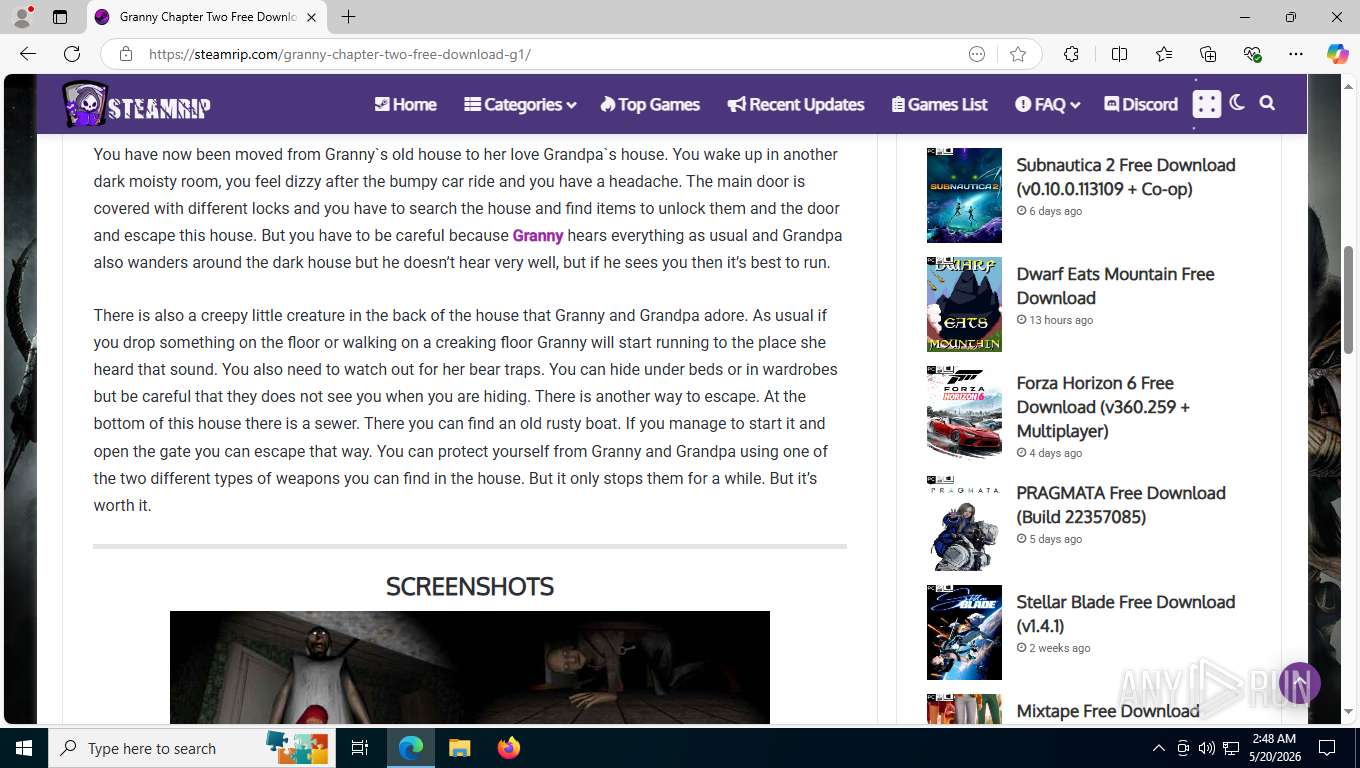
Task: Open File Explorer from taskbar
Action: coord(459,748)
